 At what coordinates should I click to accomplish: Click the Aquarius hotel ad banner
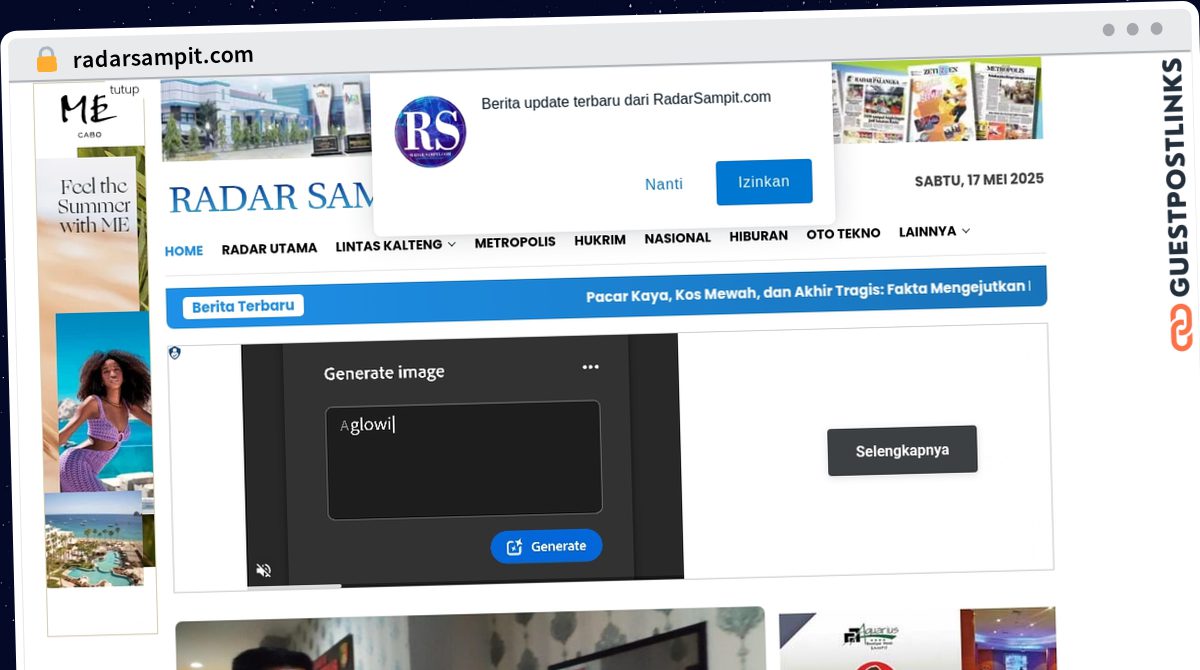point(917,638)
